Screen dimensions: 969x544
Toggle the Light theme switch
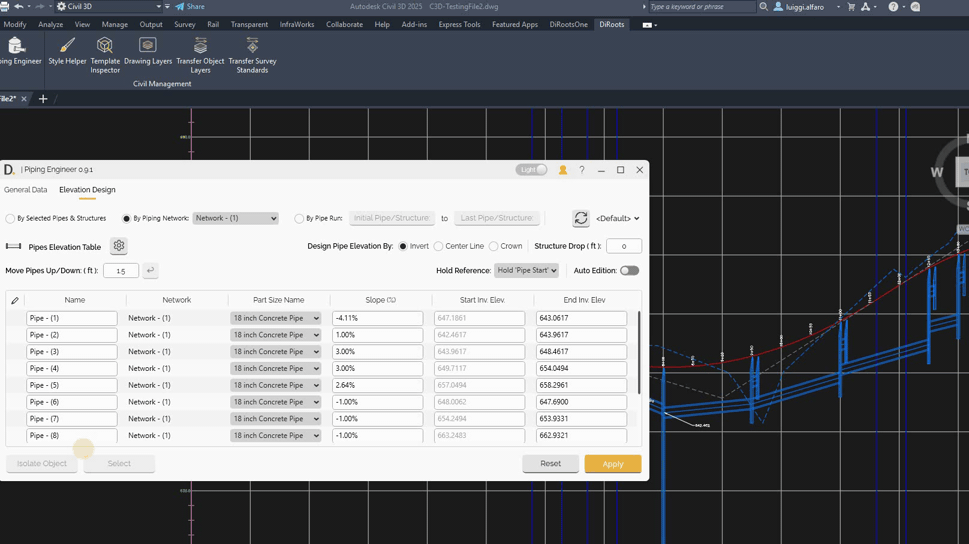[x=532, y=170]
